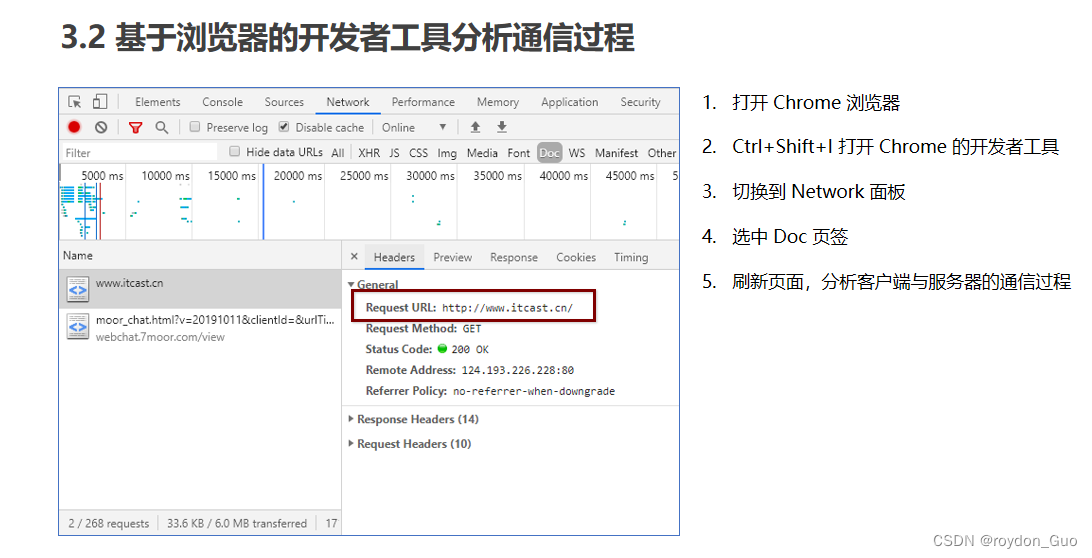Filter requests by XHR
Viewport: 1092px width, 558px height.
[x=369, y=153]
